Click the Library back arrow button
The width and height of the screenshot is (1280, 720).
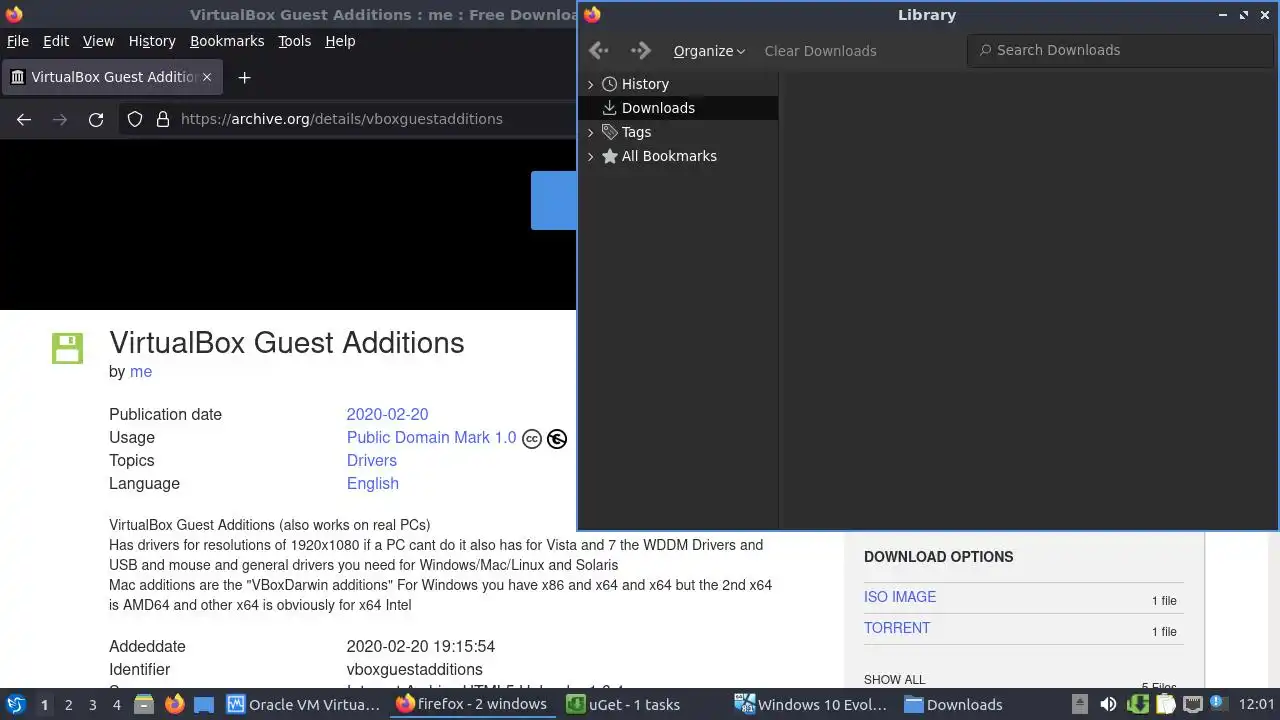coord(599,50)
